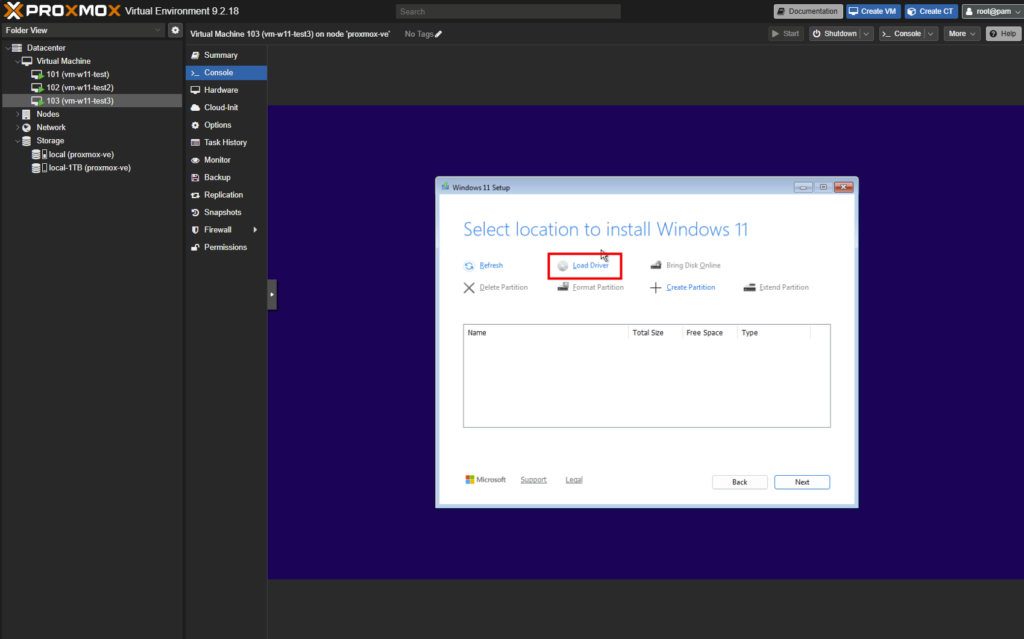Select the Hardware monitor icon
1024x639 pixels.
(195, 90)
